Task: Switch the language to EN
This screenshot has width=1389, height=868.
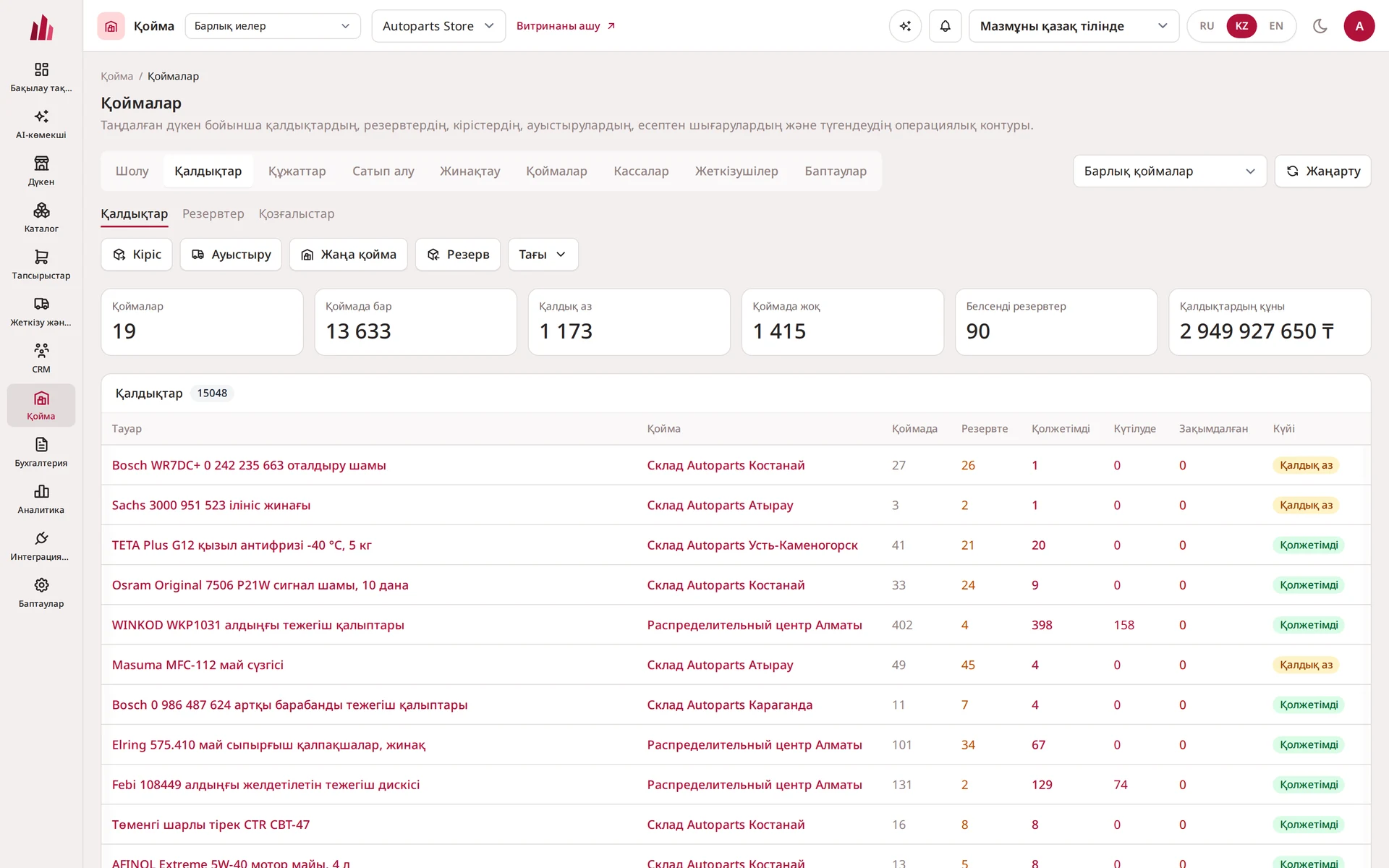Action: tap(1276, 26)
